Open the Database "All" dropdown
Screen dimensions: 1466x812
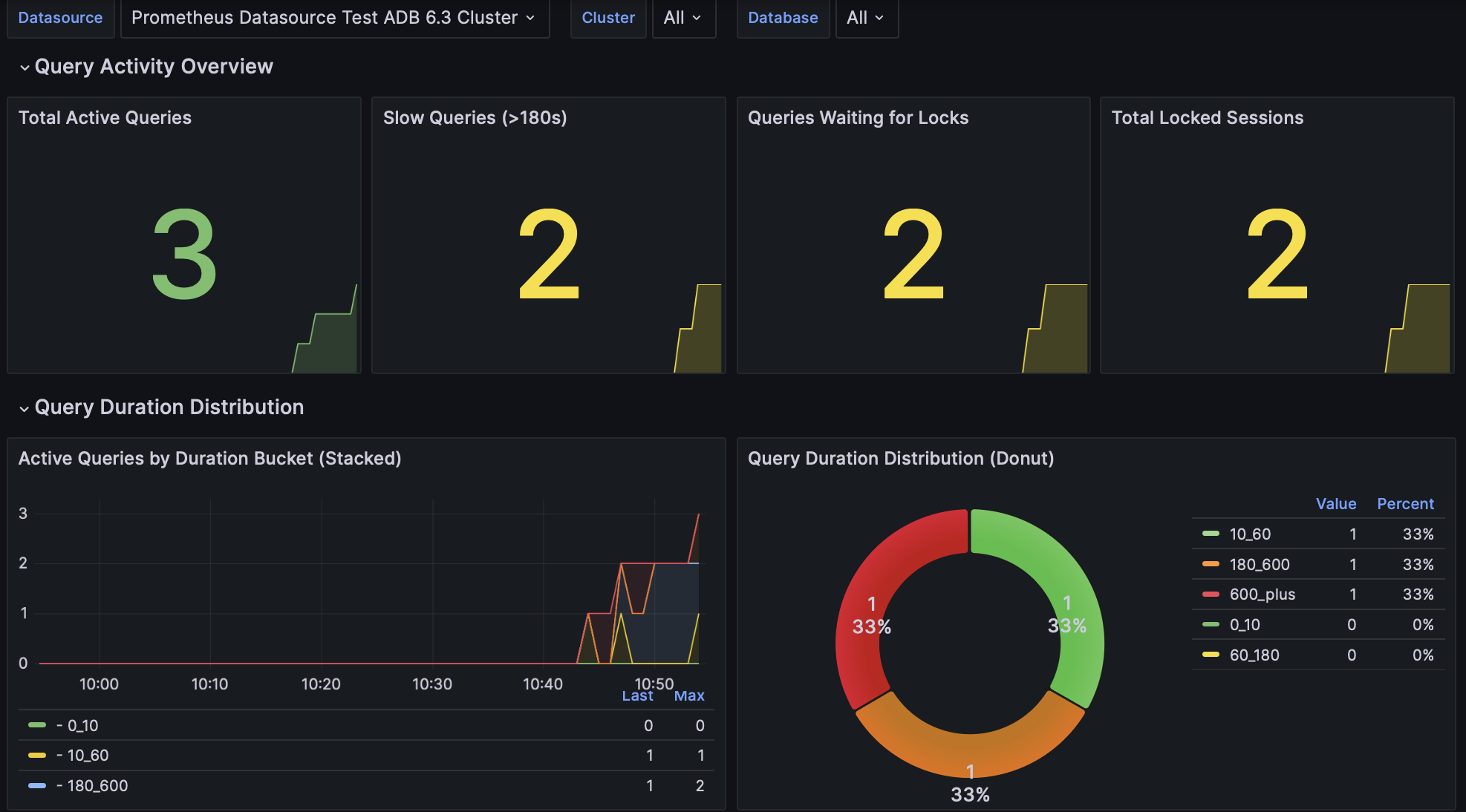point(865,18)
